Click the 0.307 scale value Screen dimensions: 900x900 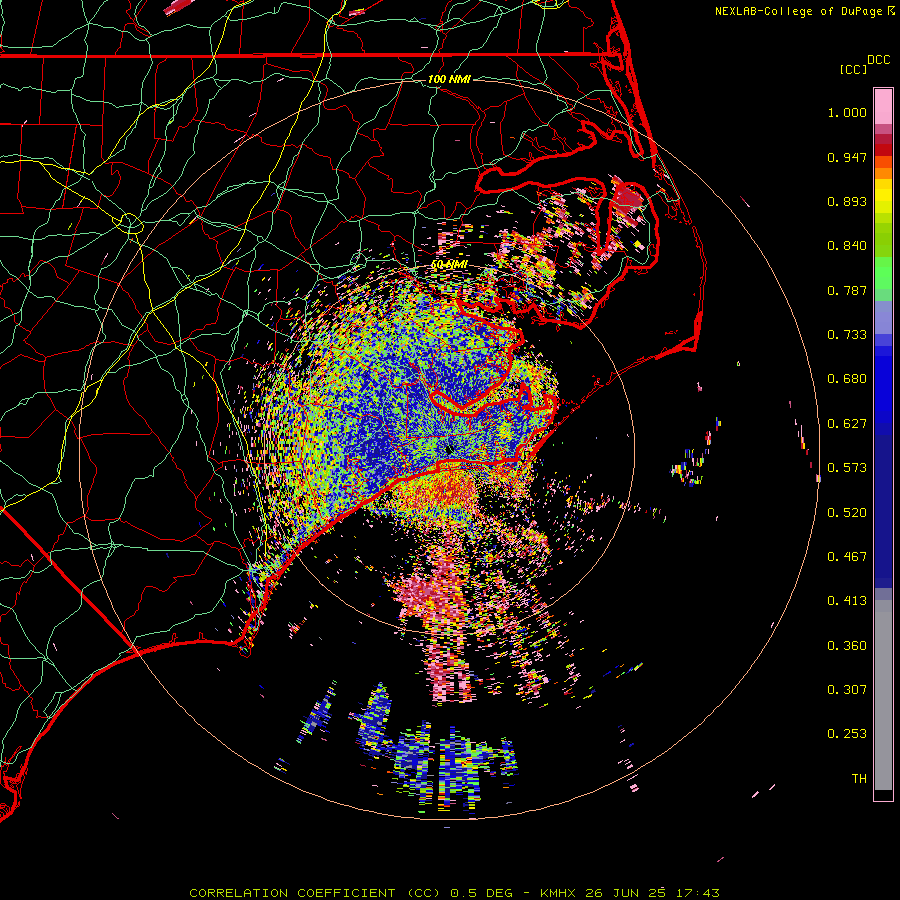[x=847, y=690]
